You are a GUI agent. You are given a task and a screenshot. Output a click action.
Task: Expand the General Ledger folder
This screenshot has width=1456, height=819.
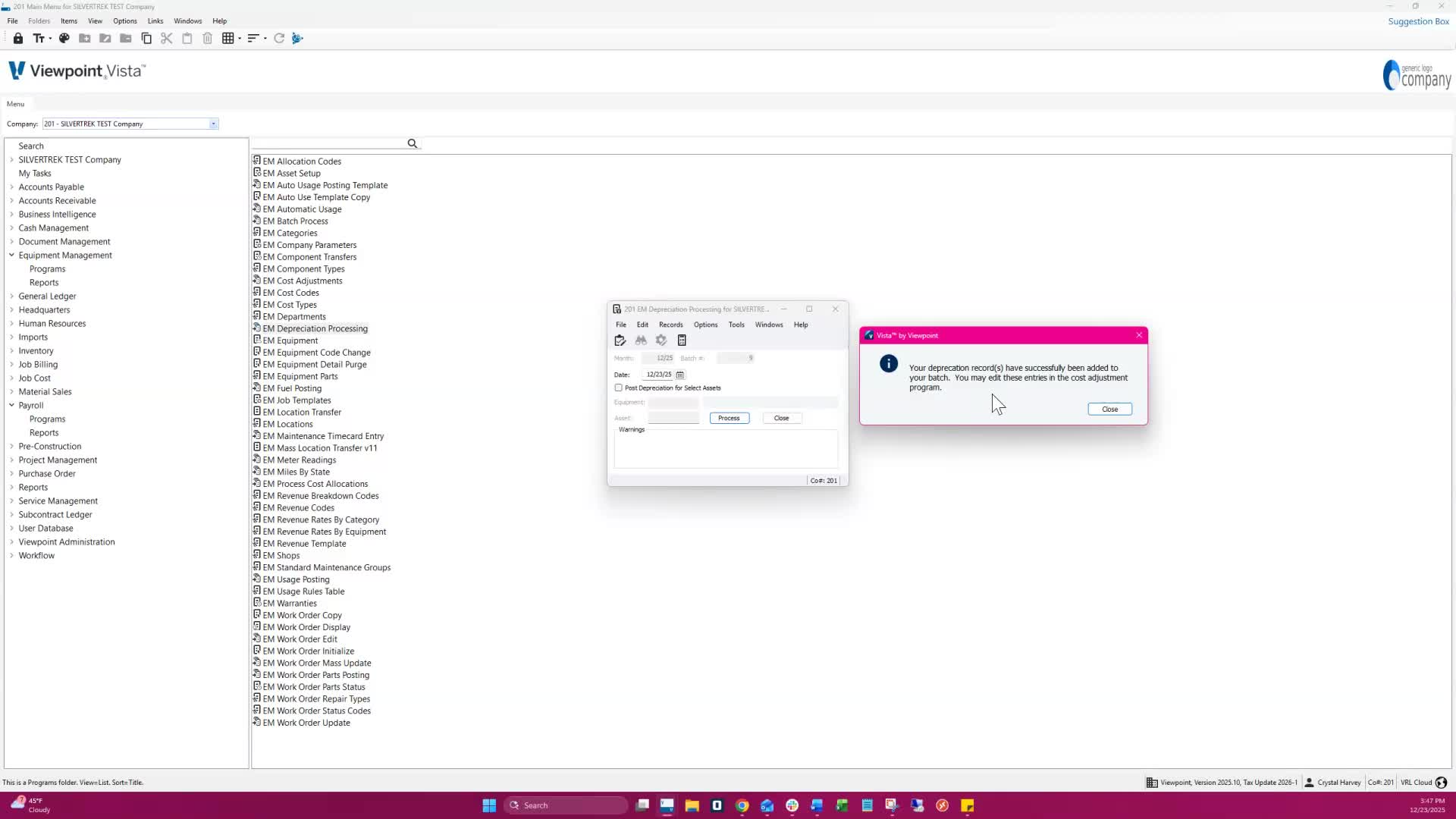coord(11,297)
